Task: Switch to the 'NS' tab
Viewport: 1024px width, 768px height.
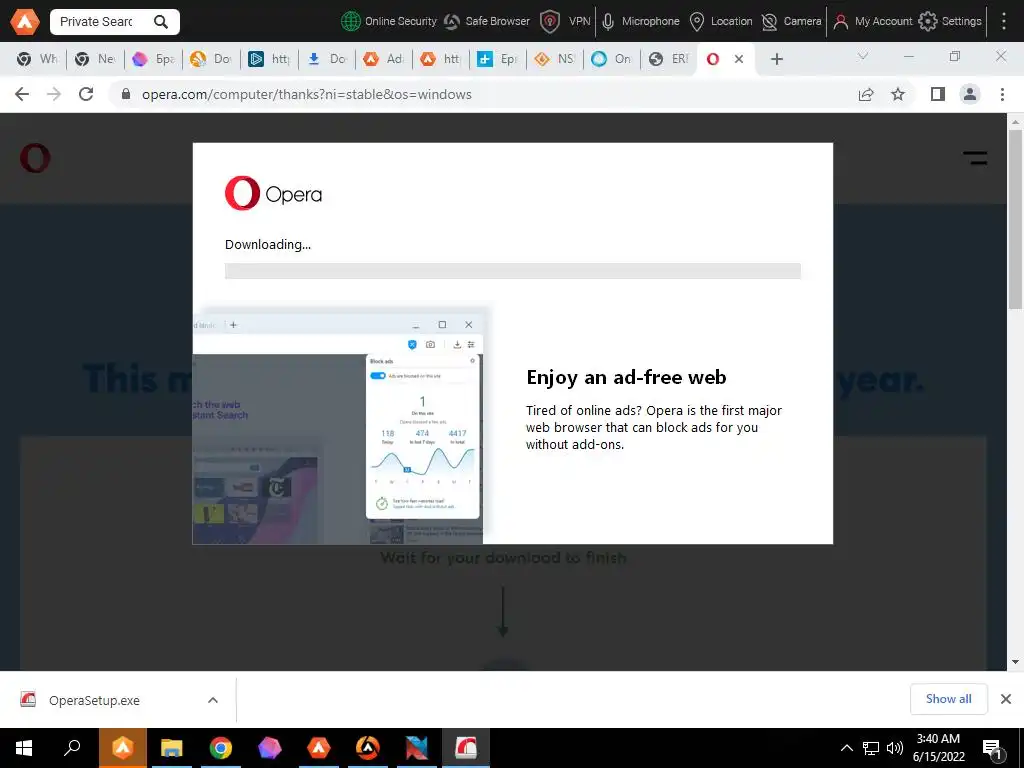Action: [555, 59]
